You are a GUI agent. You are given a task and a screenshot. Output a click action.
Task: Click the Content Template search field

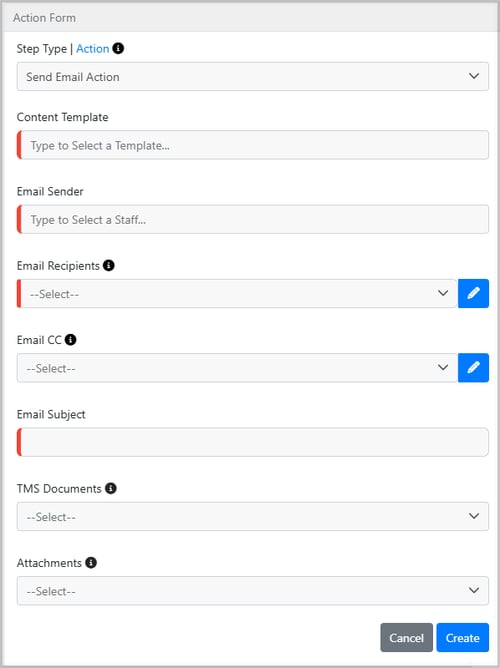(253, 145)
